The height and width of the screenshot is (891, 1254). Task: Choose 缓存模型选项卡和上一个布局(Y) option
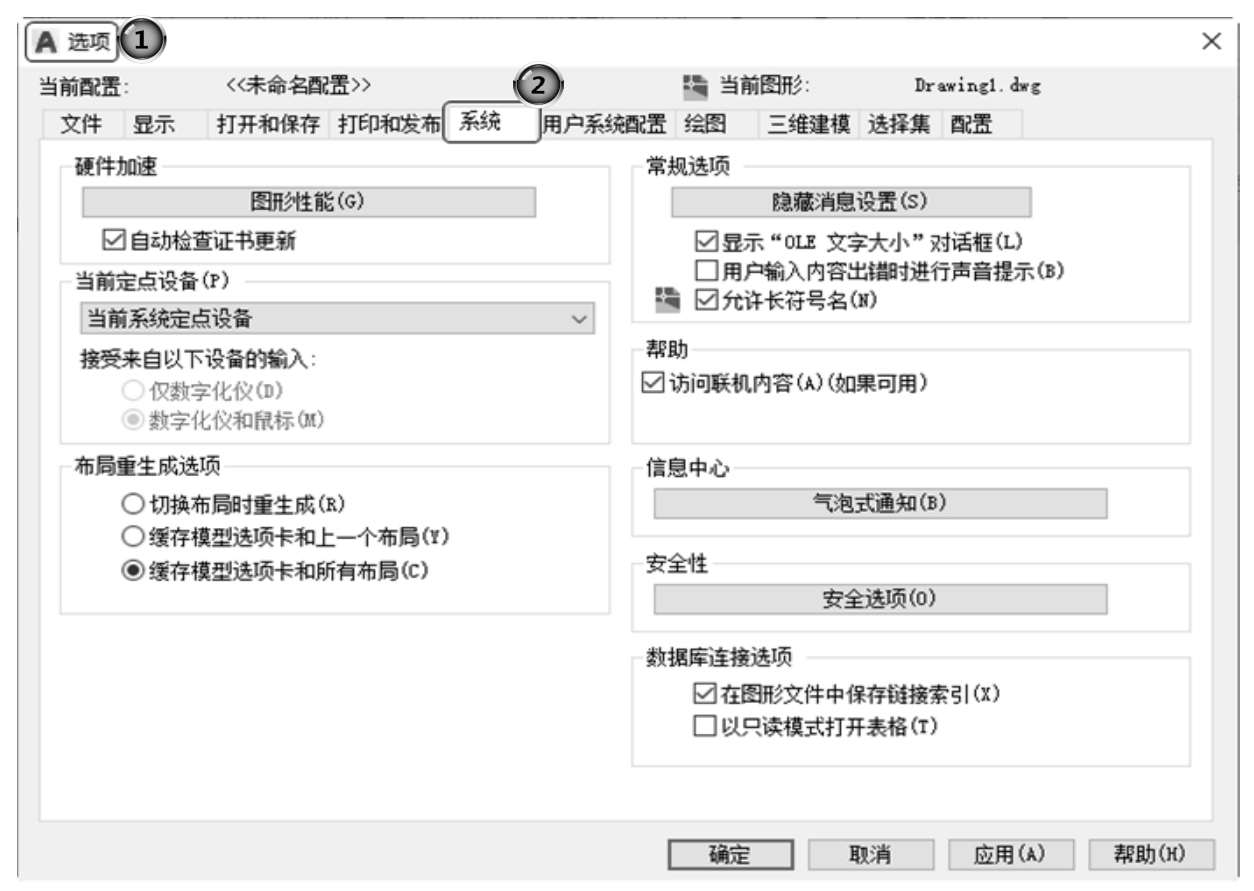click(x=131, y=537)
